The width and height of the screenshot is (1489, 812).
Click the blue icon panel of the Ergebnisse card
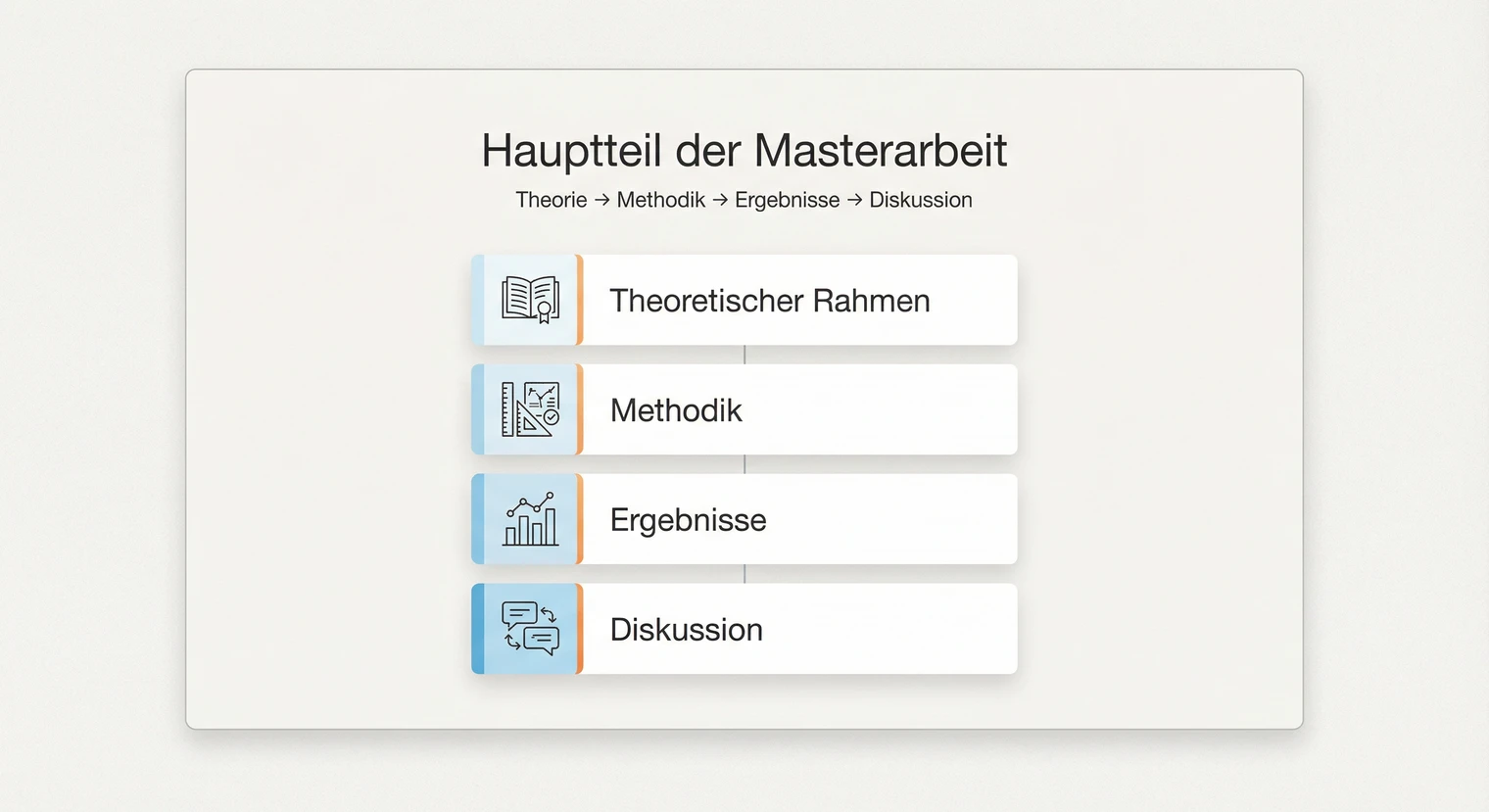coord(526,519)
